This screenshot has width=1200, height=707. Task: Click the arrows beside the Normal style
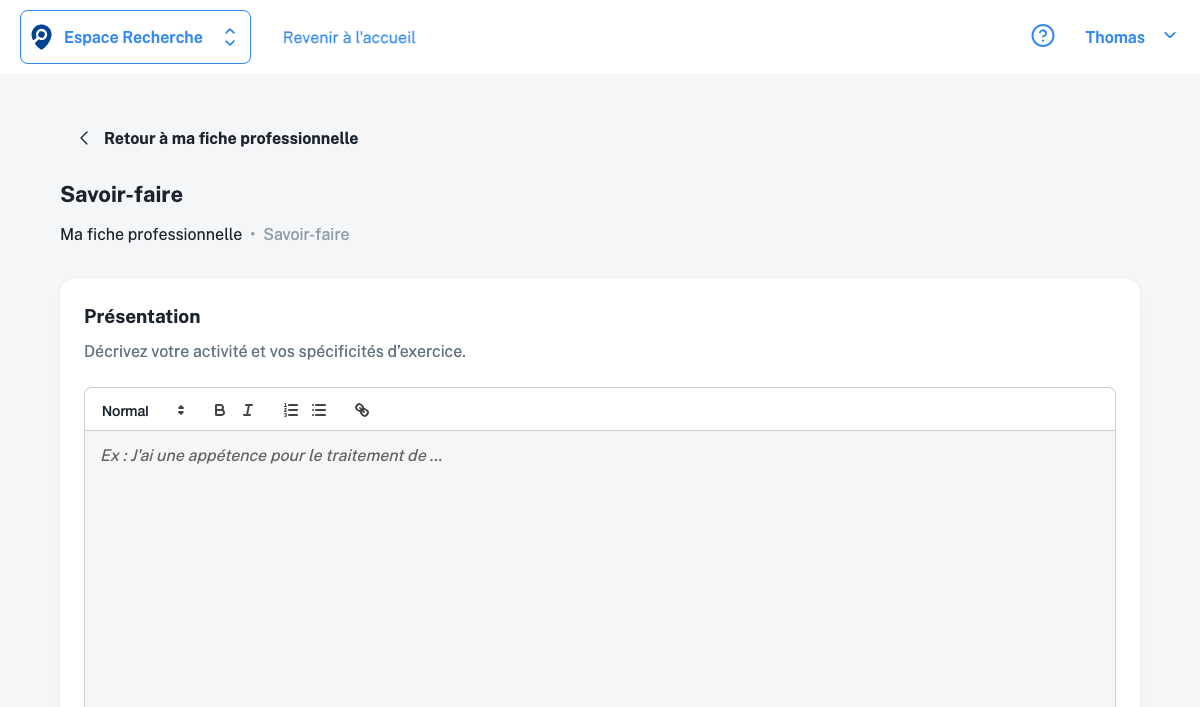point(181,410)
